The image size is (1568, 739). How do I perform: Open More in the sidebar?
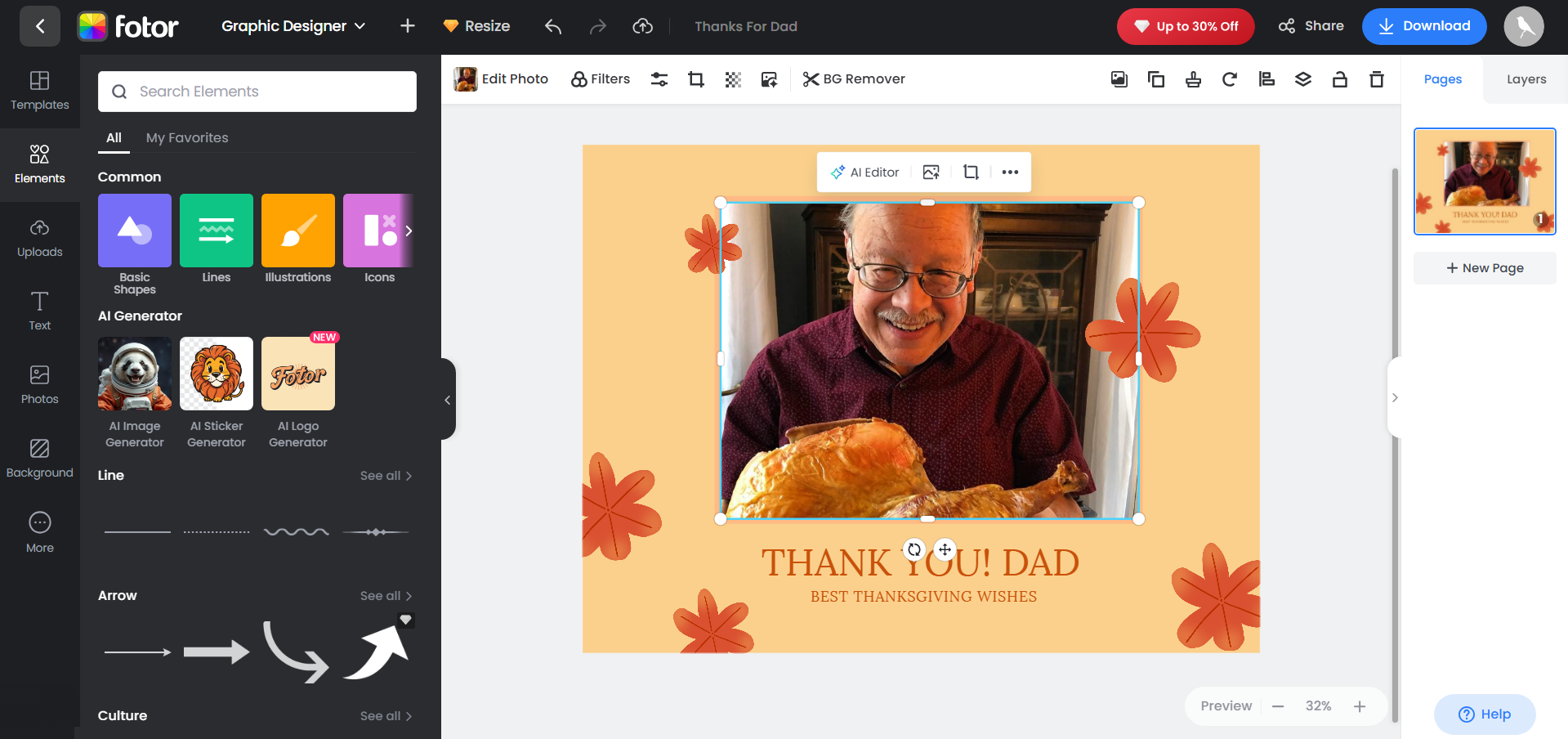[x=39, y=533]
